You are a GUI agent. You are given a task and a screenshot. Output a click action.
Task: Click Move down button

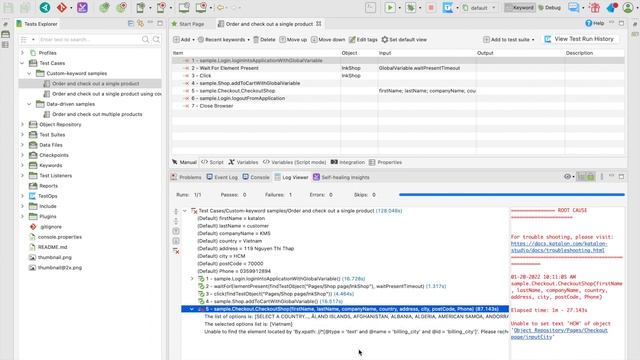[328, 40]
